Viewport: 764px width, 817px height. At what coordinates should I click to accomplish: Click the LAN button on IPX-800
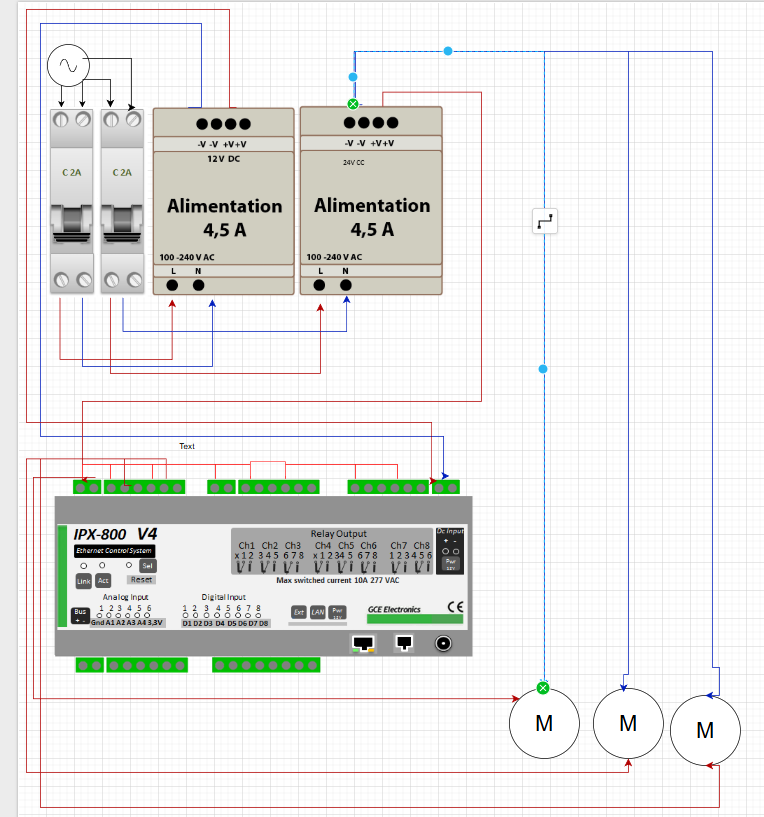[x=317, y=612]
